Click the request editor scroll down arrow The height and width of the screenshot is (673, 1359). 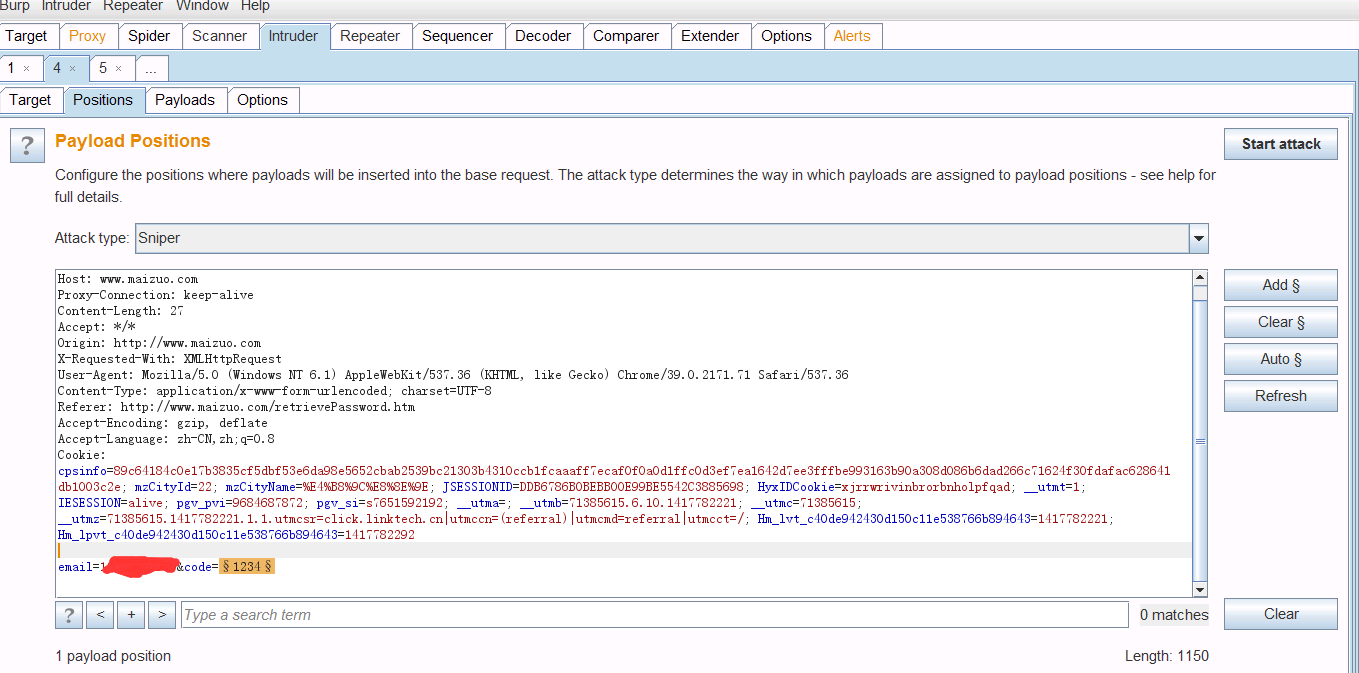point(1200,588)
